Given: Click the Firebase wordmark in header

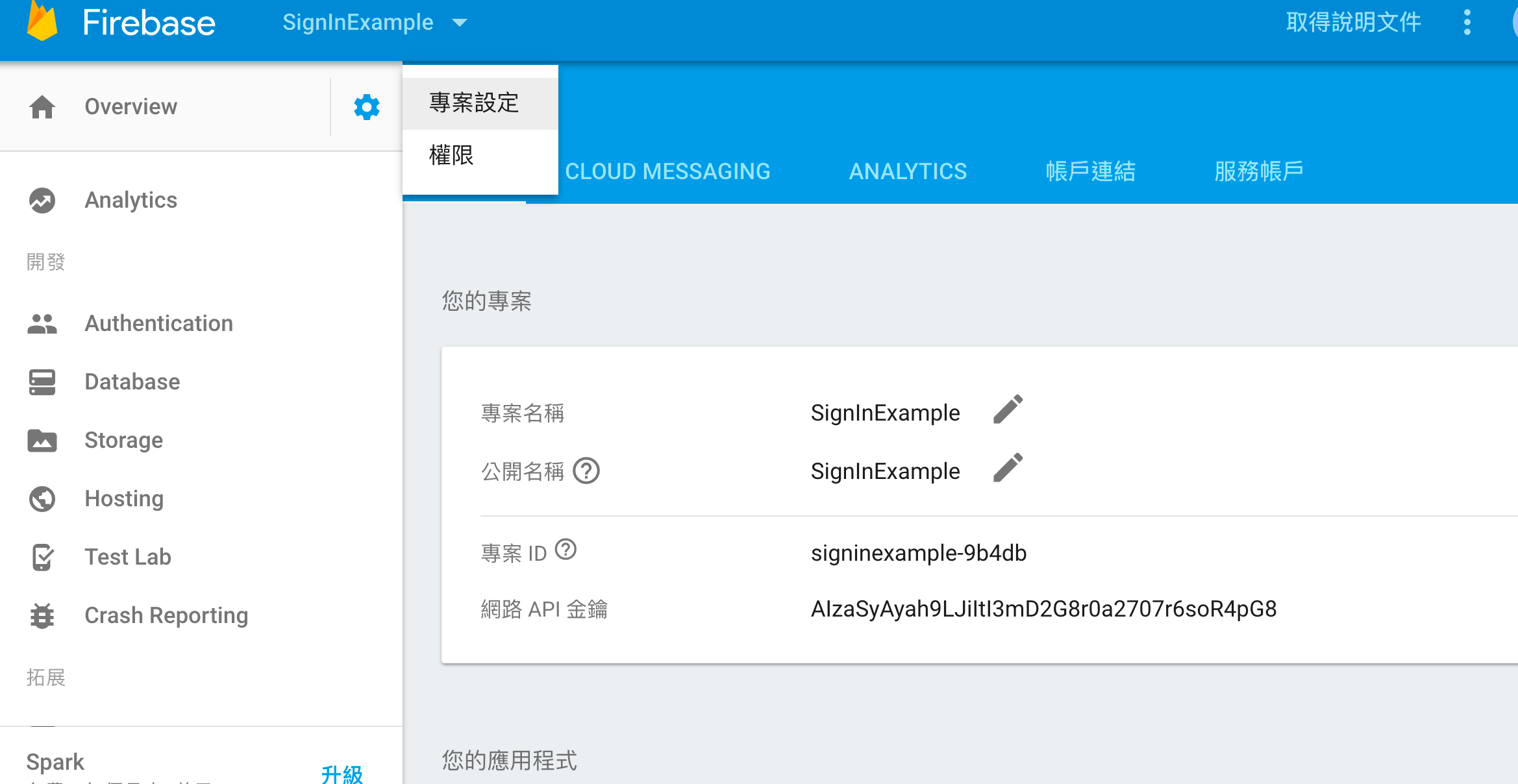Looking at the screenshot, I should pos(149,23).
